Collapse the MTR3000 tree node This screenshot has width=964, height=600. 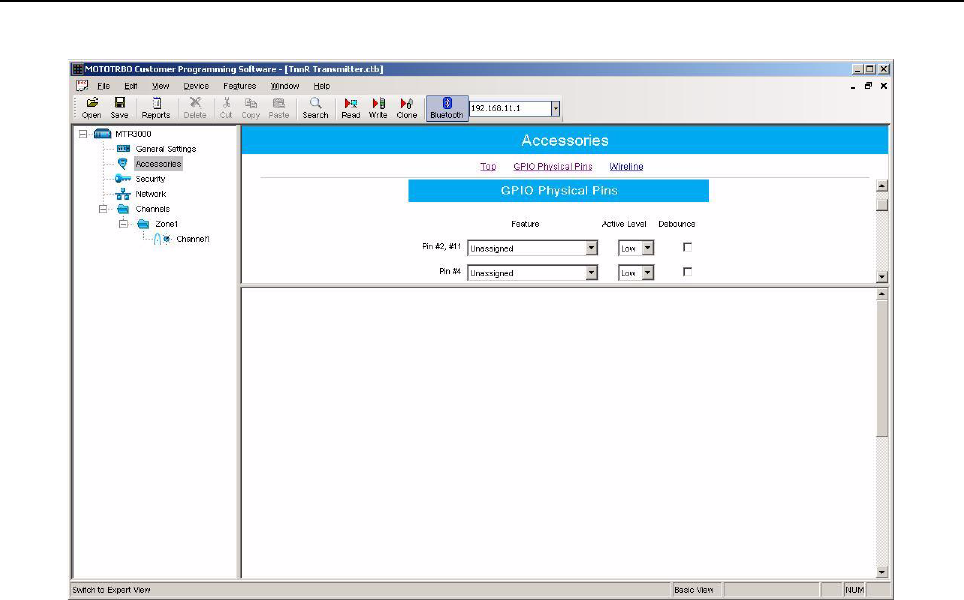(83, 133)
